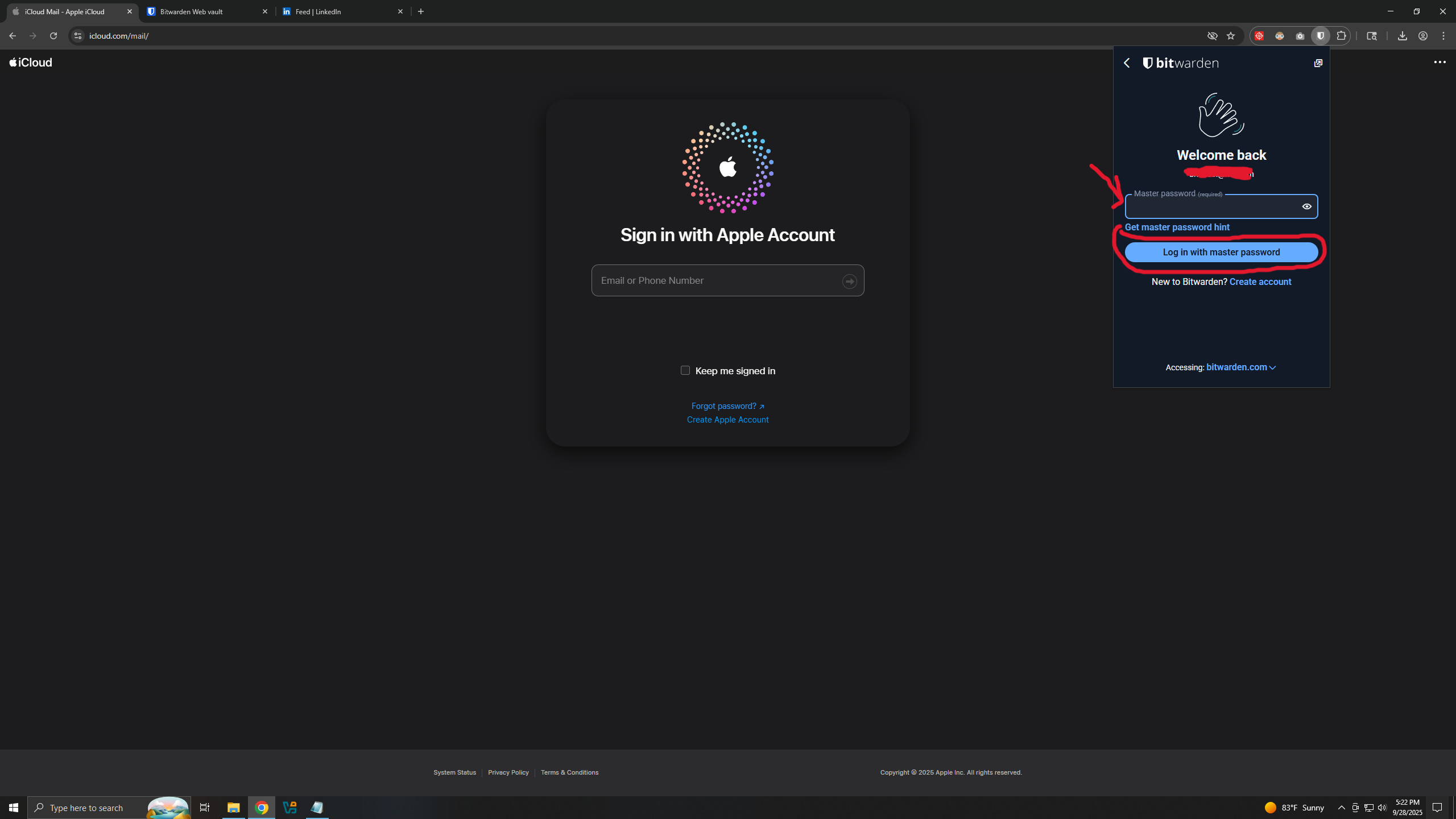The width and height of the screenshot is (1456, 819).
Task: Focus the Email or Phone Number field
Action: (x=717, y=280)
